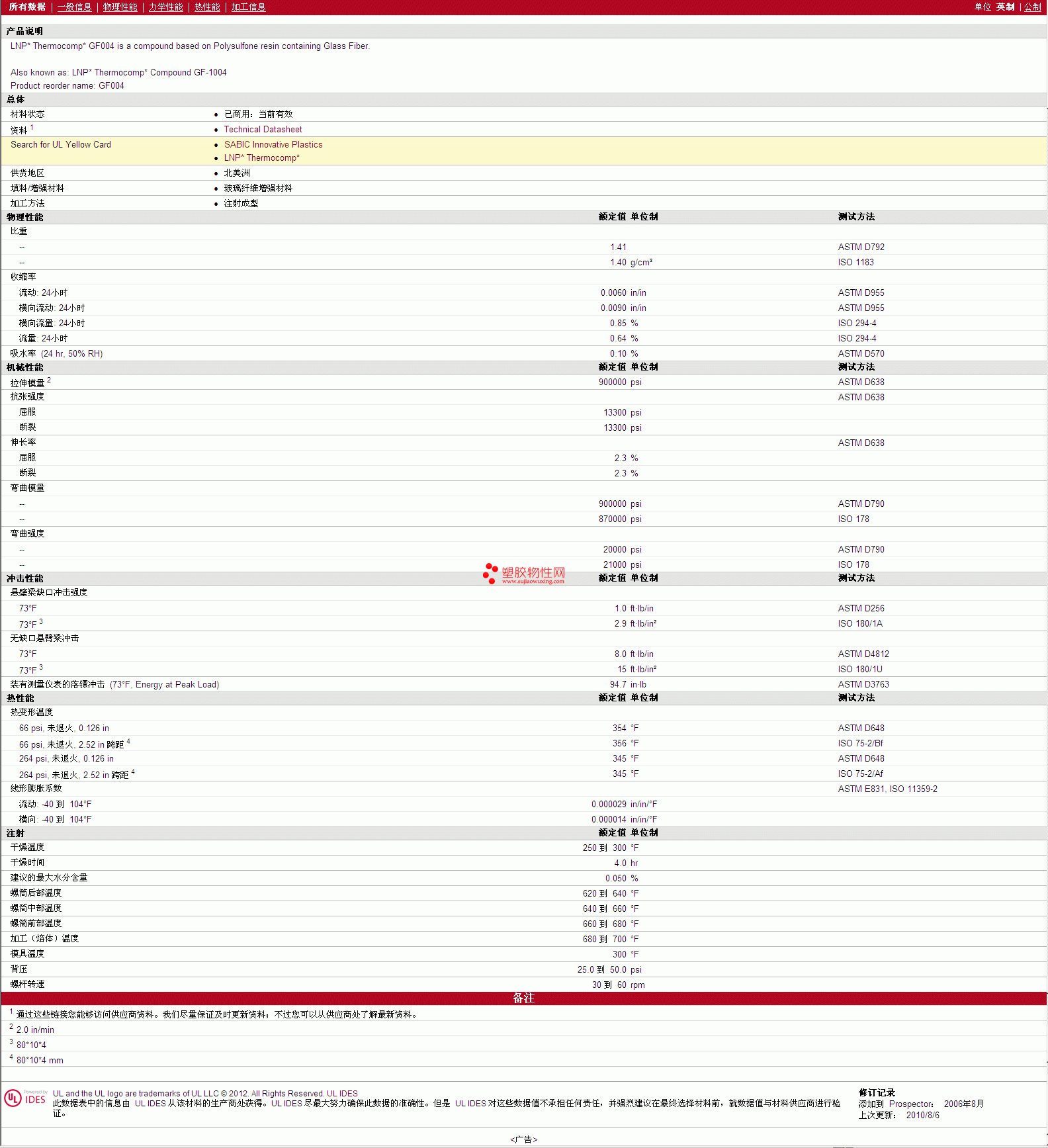Image resolution: width=1048 pixels, height=1148 pixels.
Task: Click the 建议的最大水分含量 row label
Action: tap(49, 878)
